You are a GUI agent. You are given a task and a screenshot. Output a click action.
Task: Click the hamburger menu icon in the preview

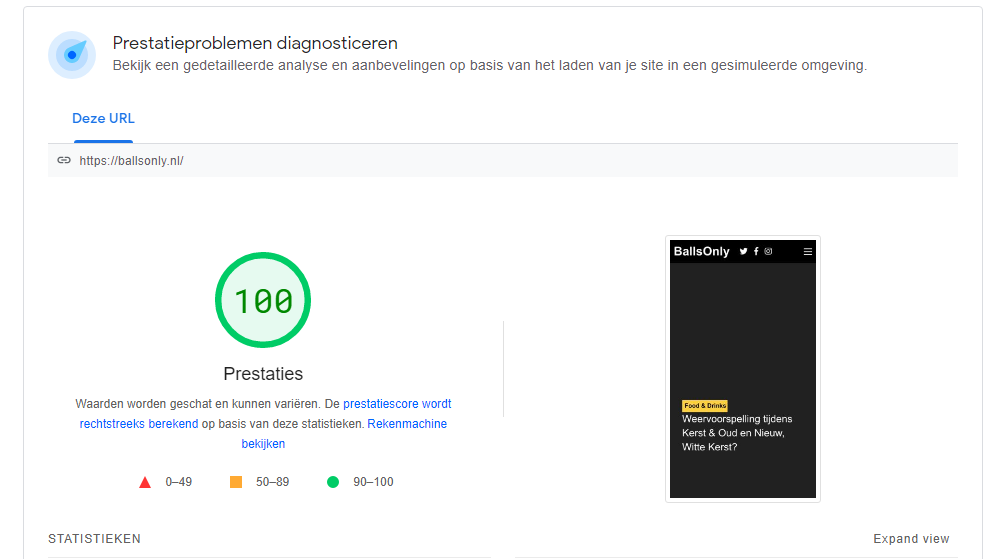click(x=807, y=252)
